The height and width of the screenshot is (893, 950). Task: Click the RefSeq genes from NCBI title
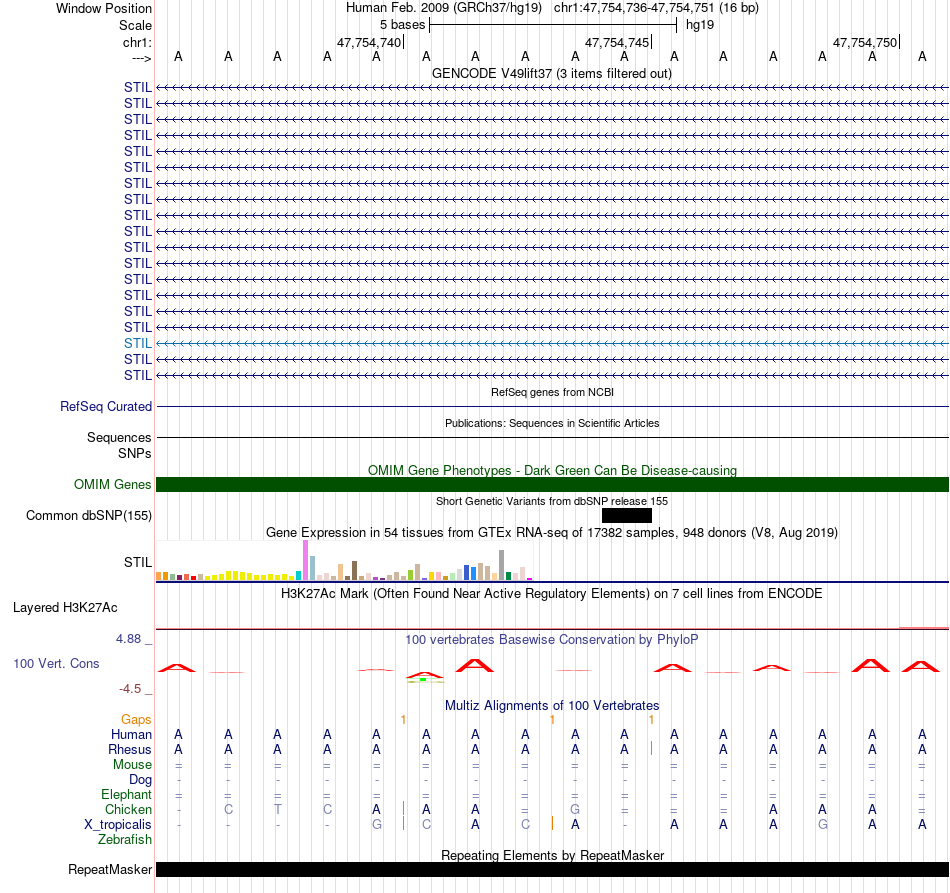[552, 392]
